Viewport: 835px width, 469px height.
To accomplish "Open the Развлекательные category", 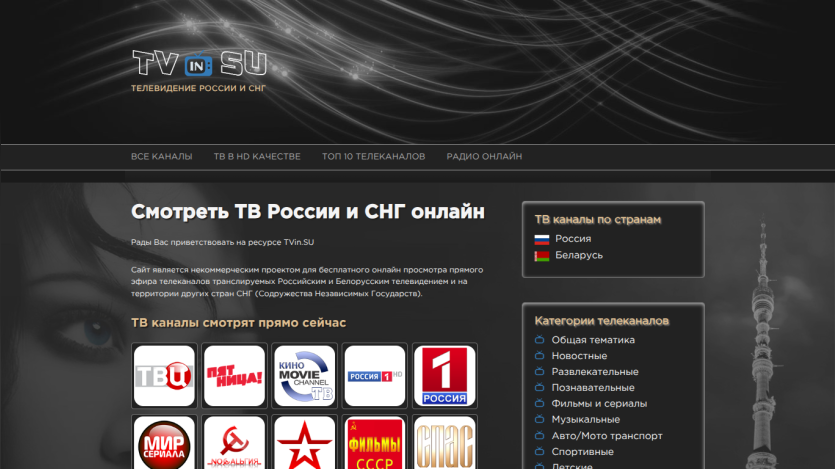I will [595, 372].
